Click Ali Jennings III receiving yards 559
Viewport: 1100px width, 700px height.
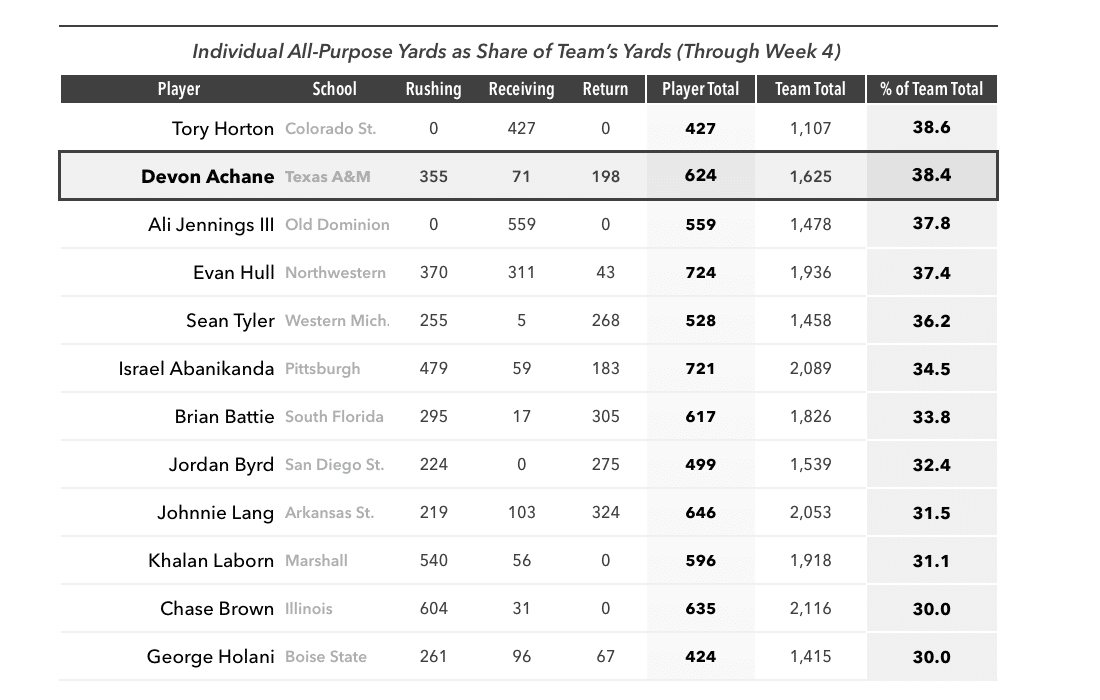coord(521,224)
